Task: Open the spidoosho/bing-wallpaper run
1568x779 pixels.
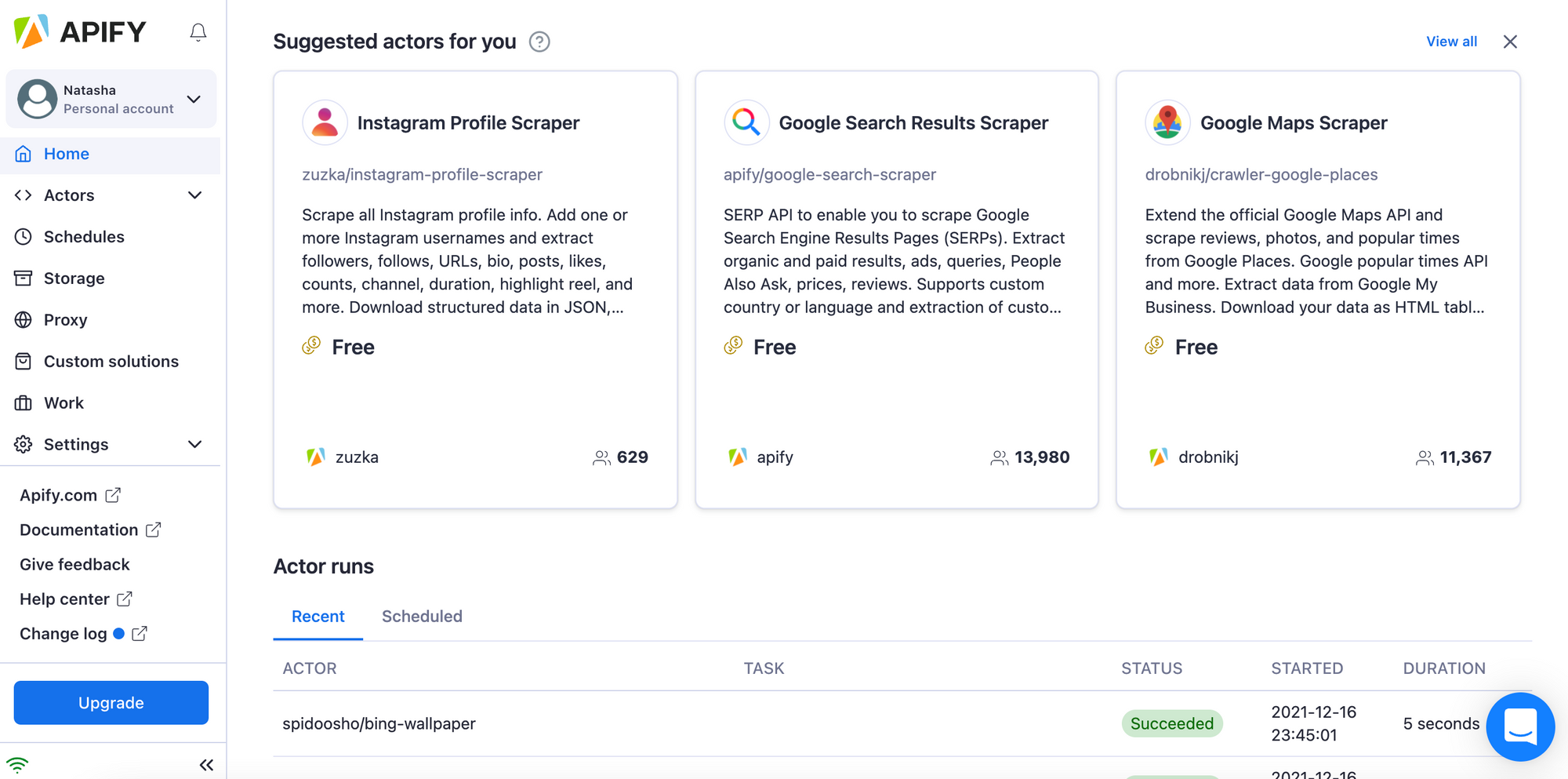Action: coord(379,724)
